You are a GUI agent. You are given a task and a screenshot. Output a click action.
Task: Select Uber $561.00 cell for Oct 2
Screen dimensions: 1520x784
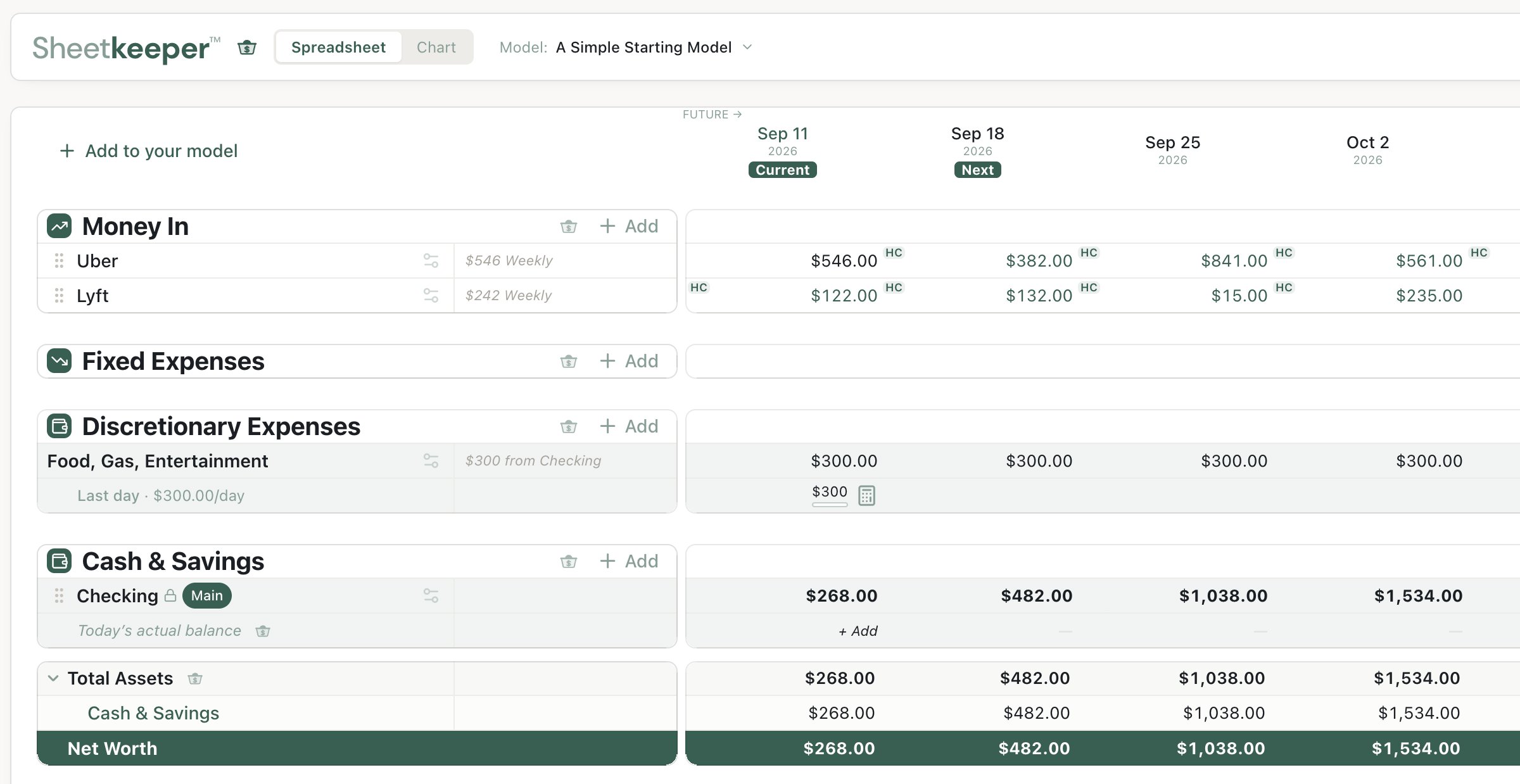(1429, 261)
